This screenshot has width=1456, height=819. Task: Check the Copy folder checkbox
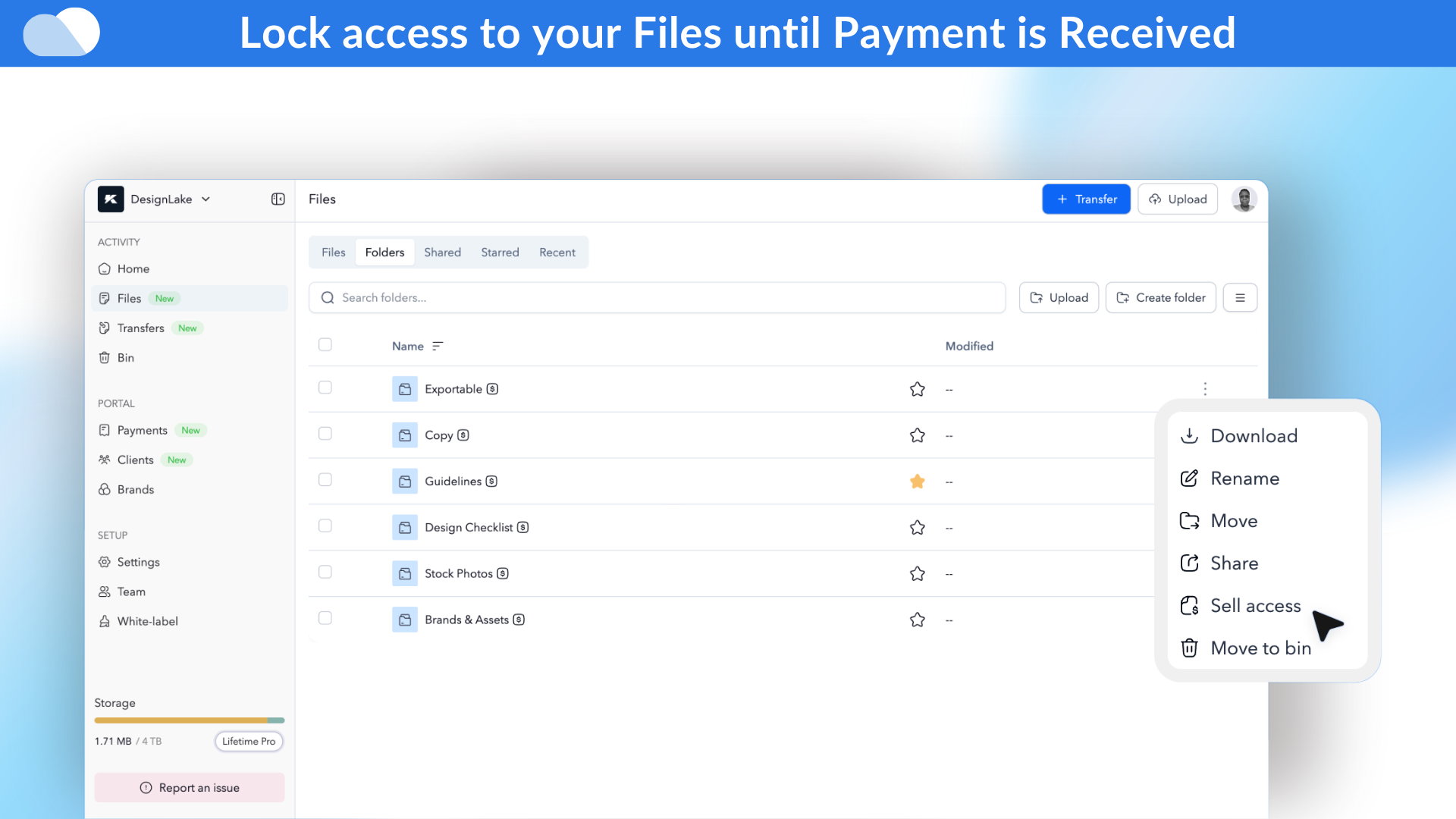(x=325, y=434)
